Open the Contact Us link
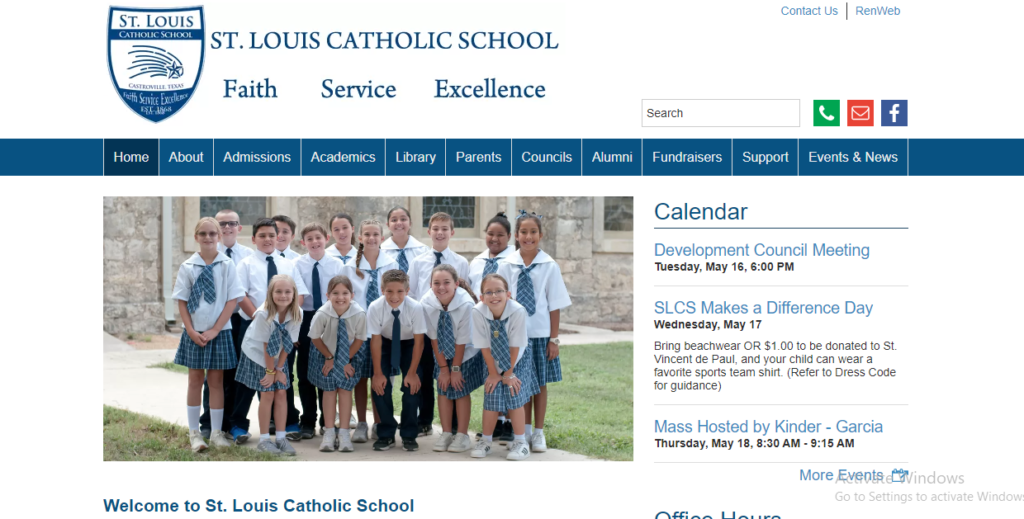Image resolution: width=1024 pixels, height=519 pixels. tap(809, 11)
